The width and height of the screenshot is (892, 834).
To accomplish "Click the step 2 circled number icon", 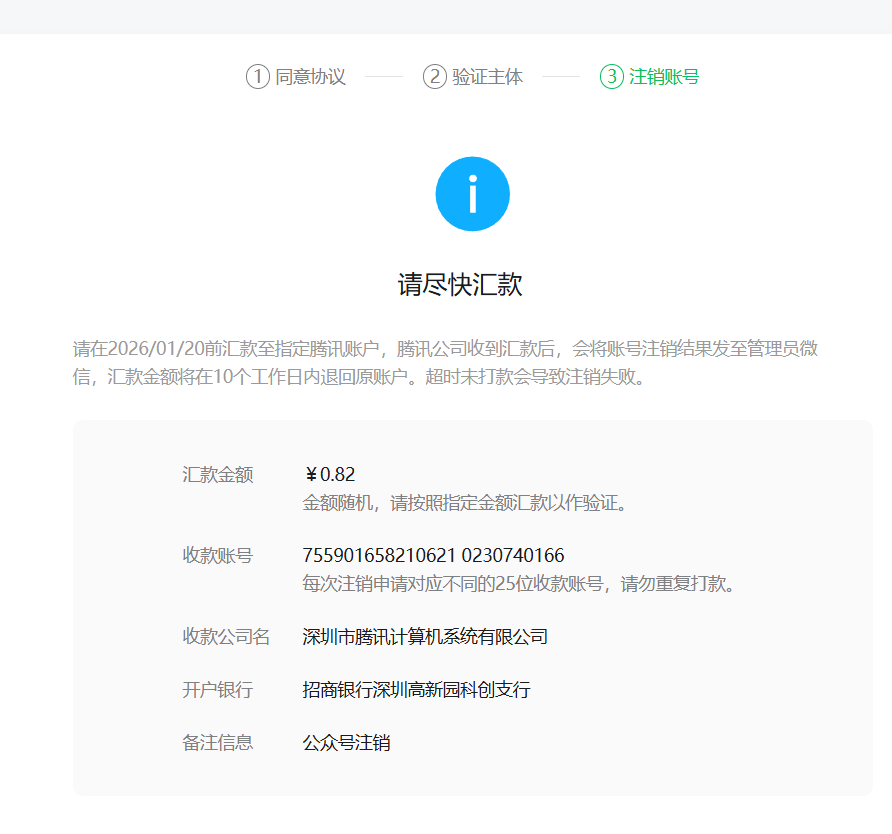I will pyautogui.click(x=435, y=76).
